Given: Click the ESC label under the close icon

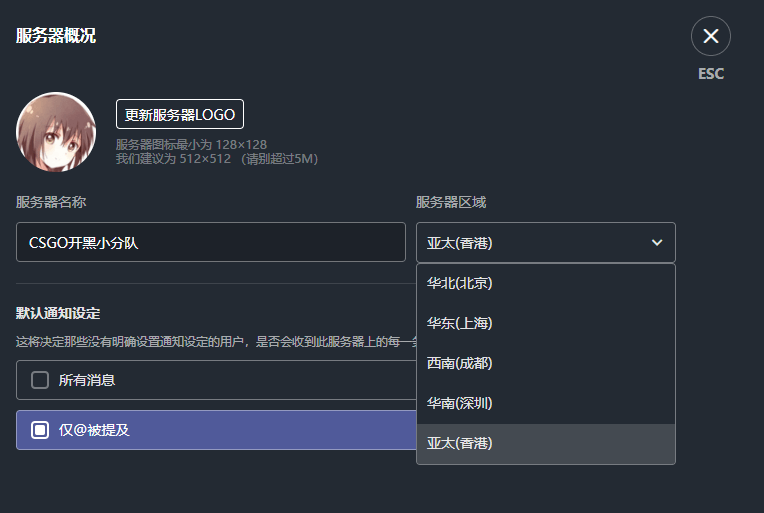Looking at the screenshot, I should [710, 74].
